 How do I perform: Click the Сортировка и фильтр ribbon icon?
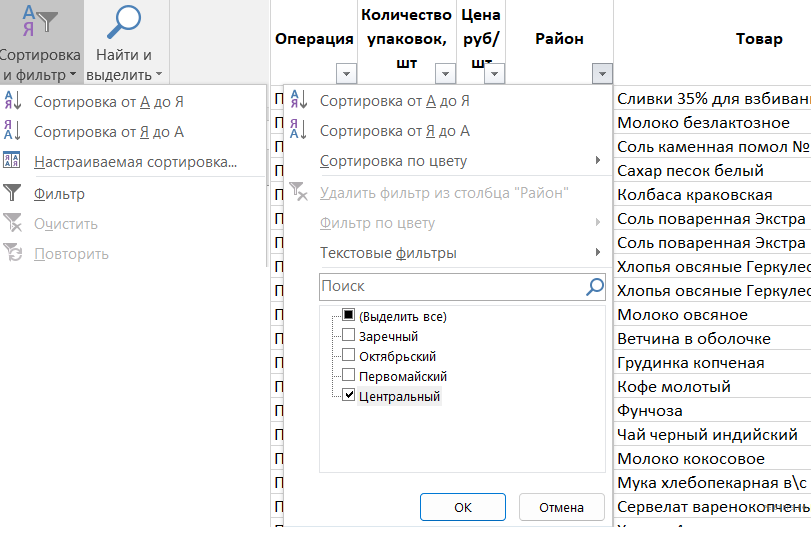click(40, 22)
